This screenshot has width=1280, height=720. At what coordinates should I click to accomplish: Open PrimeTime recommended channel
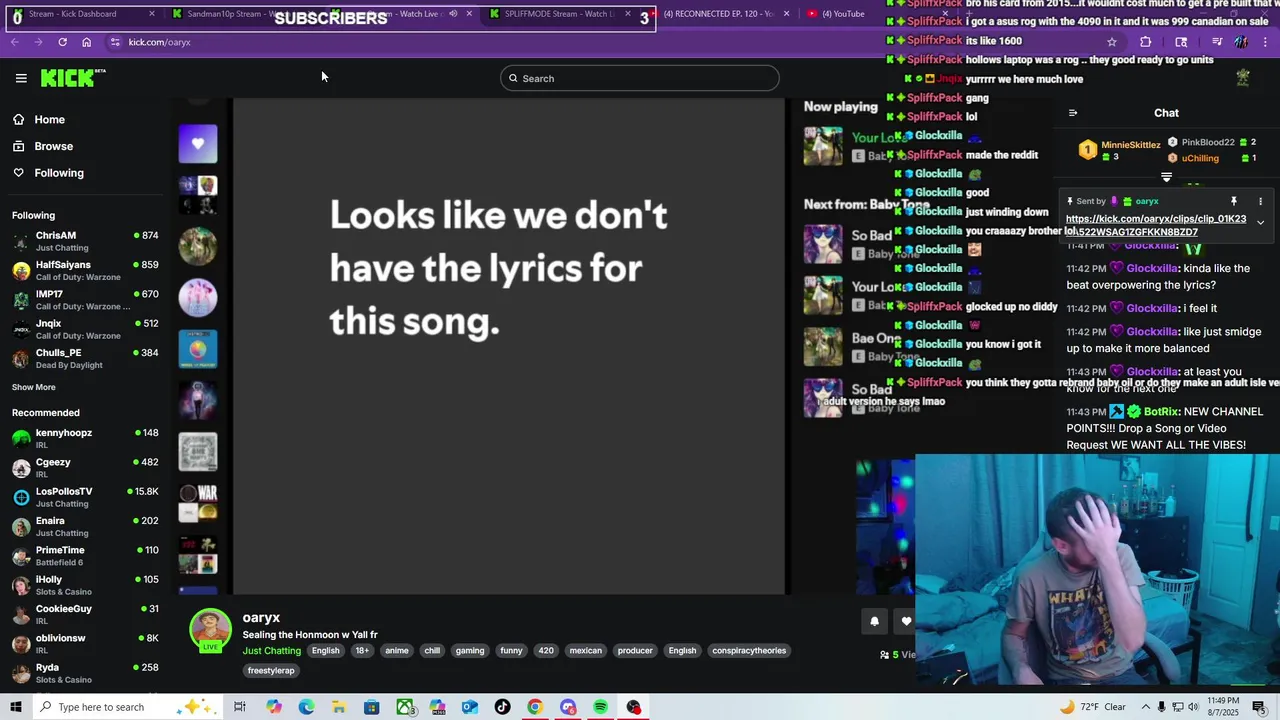pyautogui.click(x=85, y=556)
